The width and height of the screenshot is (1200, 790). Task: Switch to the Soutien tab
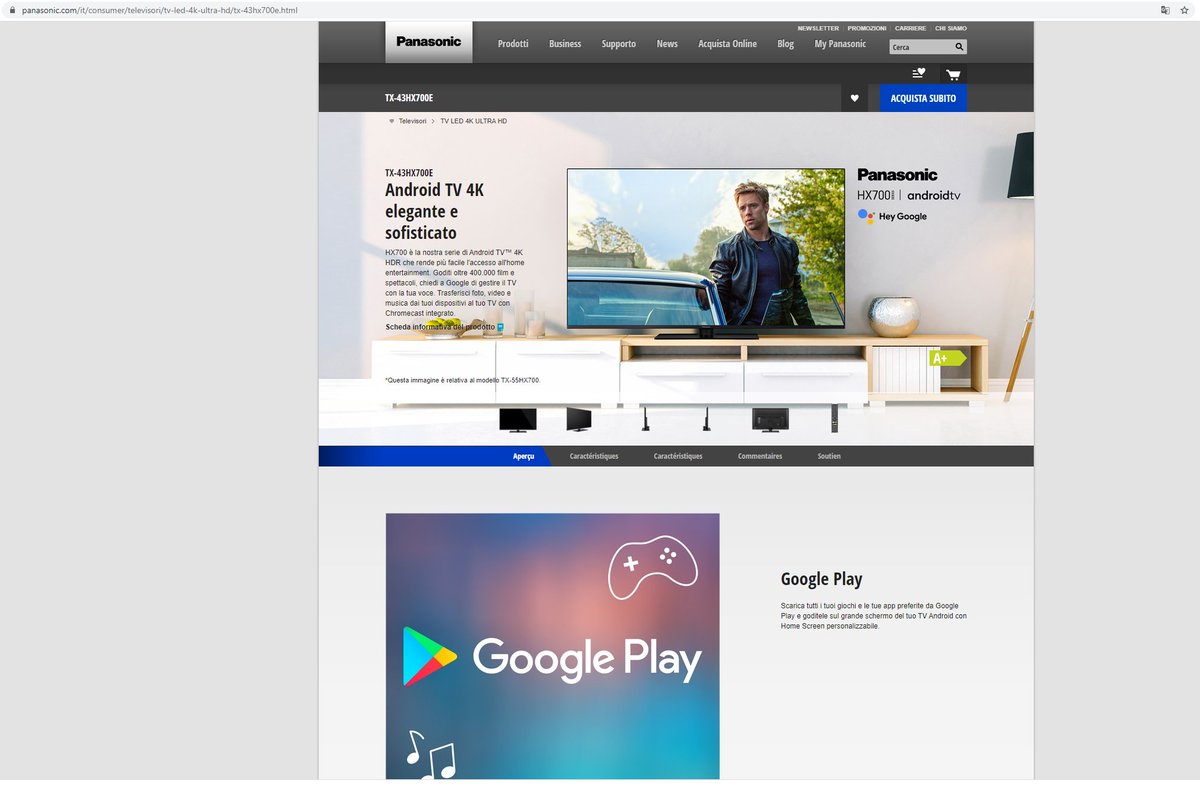click(x=829, y=456)
